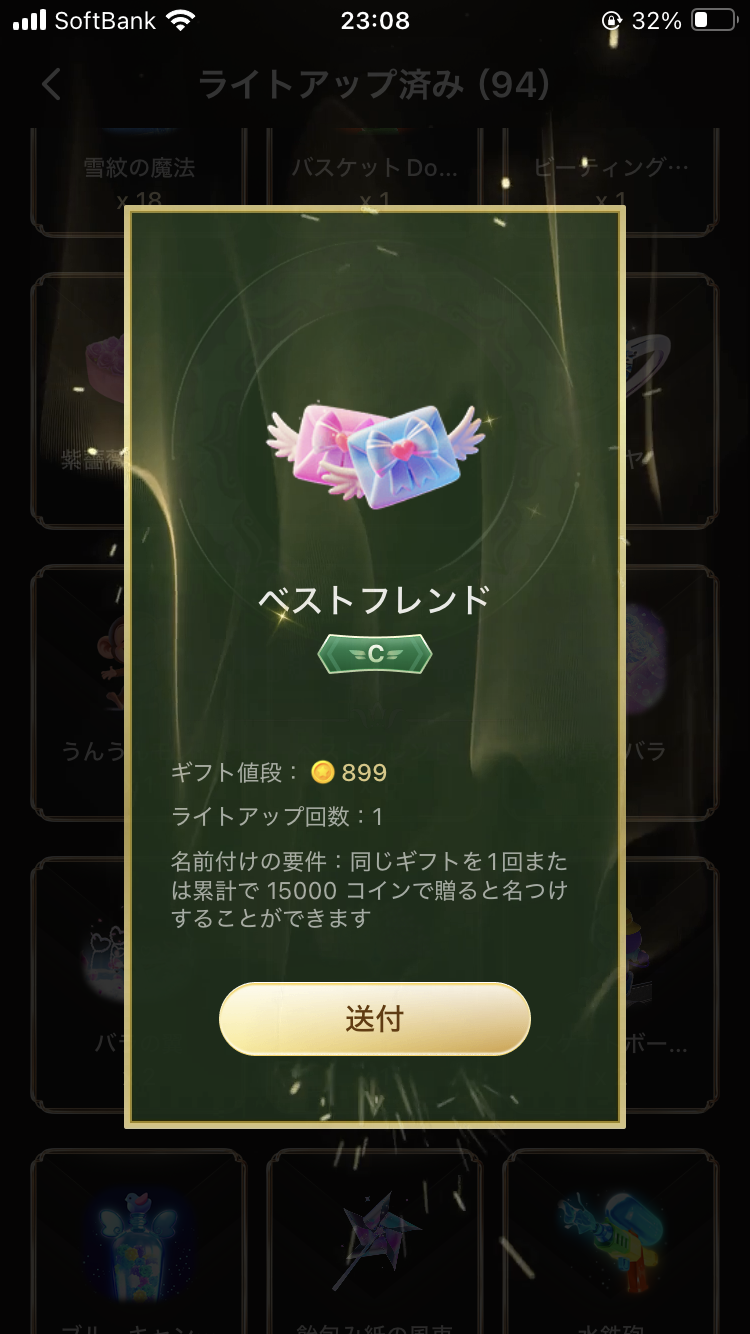Open the pinwheel gift card
Screen dimensions: 750x1334
coord(375,1241)
